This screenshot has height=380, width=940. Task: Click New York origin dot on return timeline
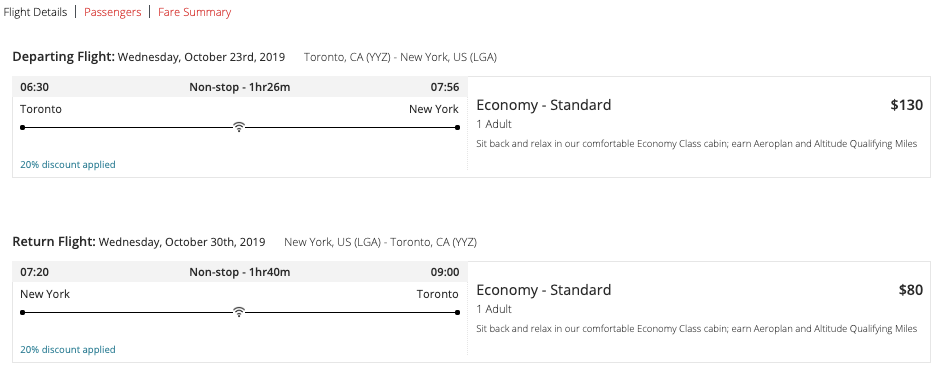coord(23,312)
